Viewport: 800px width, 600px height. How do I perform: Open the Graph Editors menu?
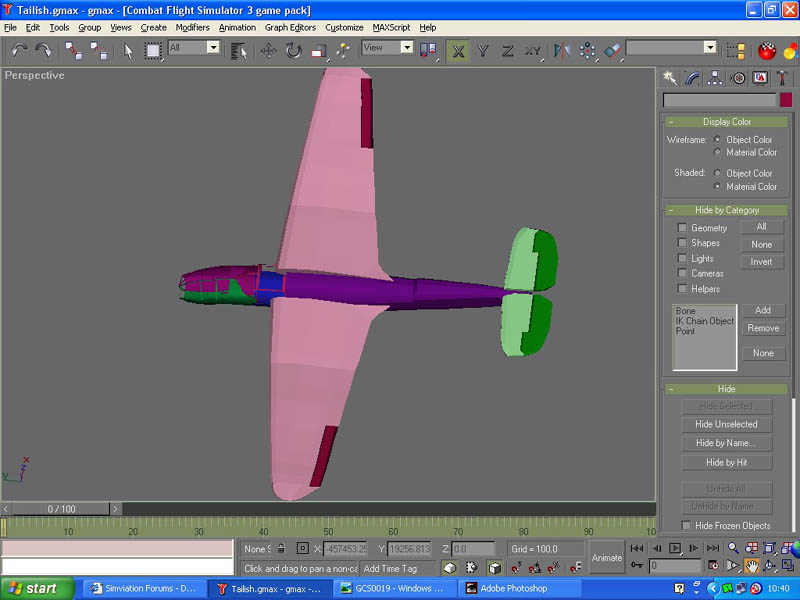[x=290, y=28]
